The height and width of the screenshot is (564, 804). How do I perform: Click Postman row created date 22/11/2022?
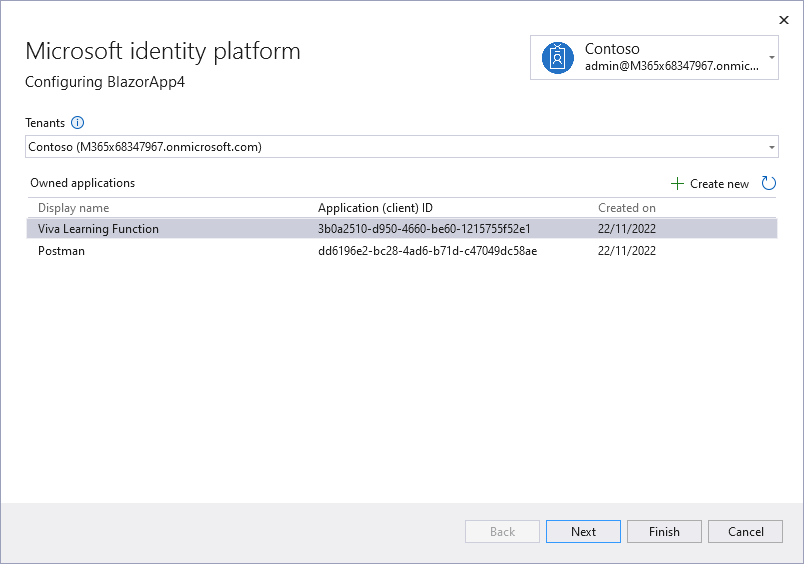627,251
